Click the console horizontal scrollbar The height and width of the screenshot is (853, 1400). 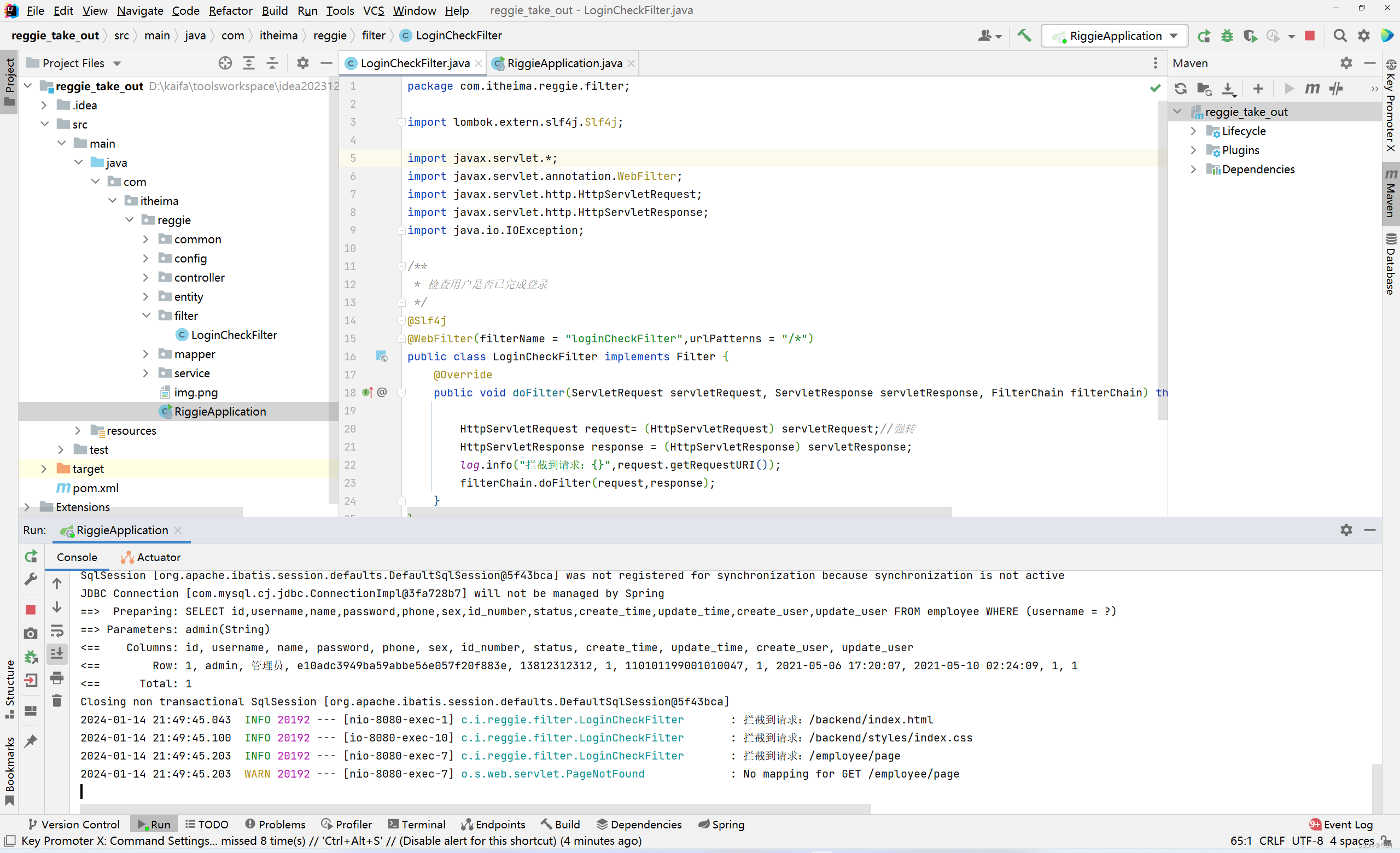(475, 808)
